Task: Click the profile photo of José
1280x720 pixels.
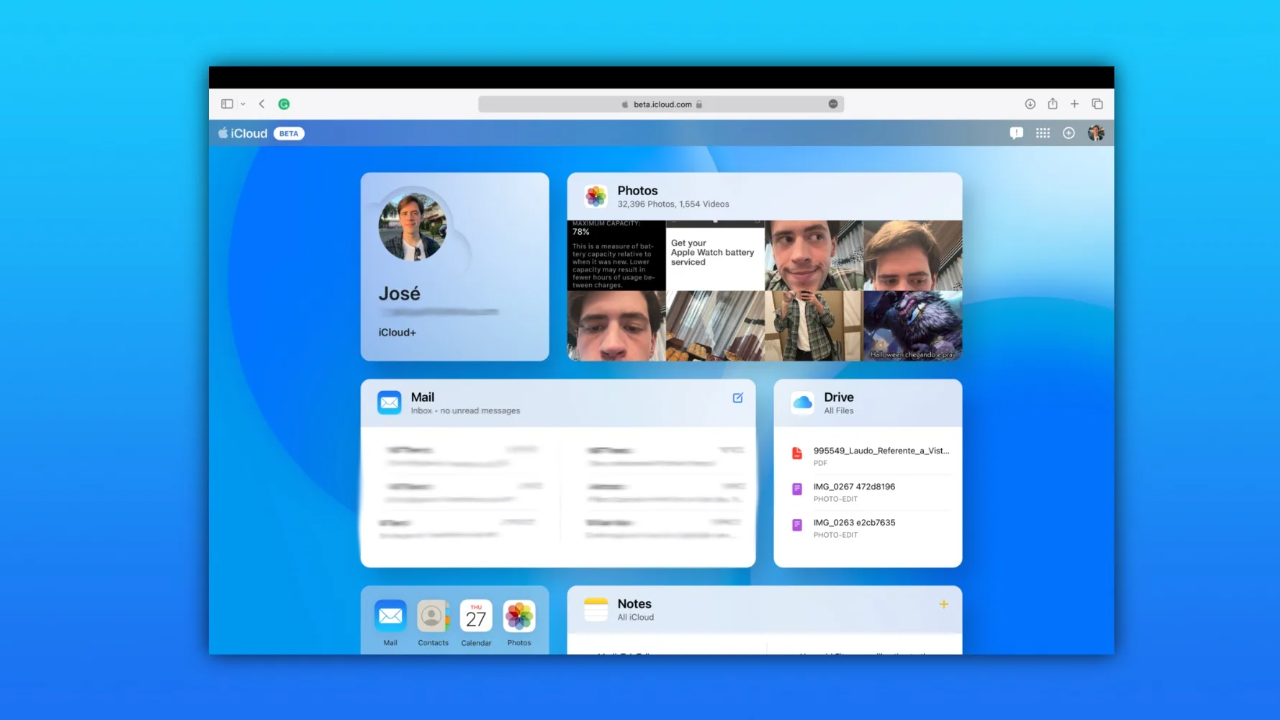Action: pos(412,227)
